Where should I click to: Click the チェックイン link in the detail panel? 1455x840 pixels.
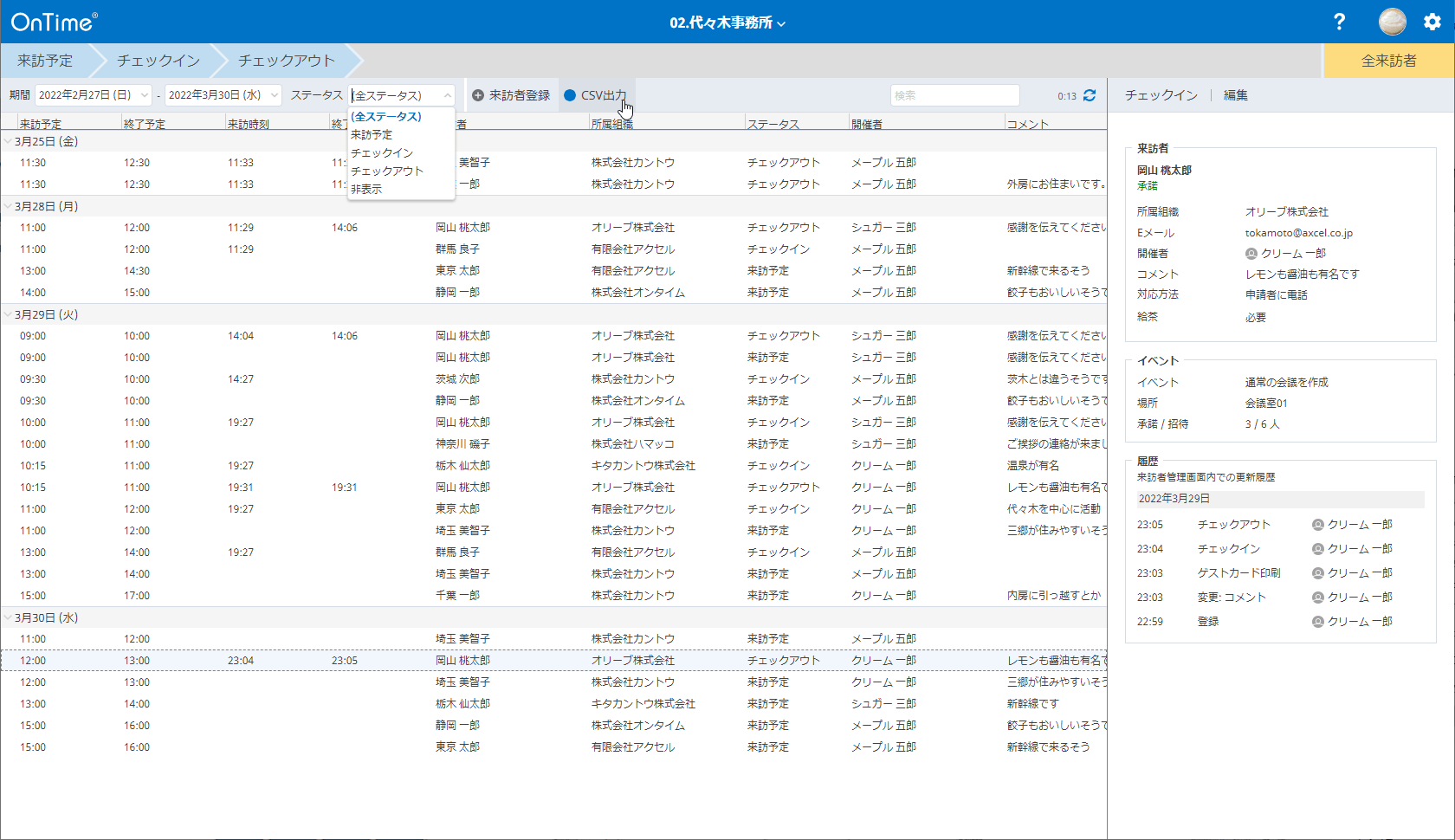(1161, 95)
